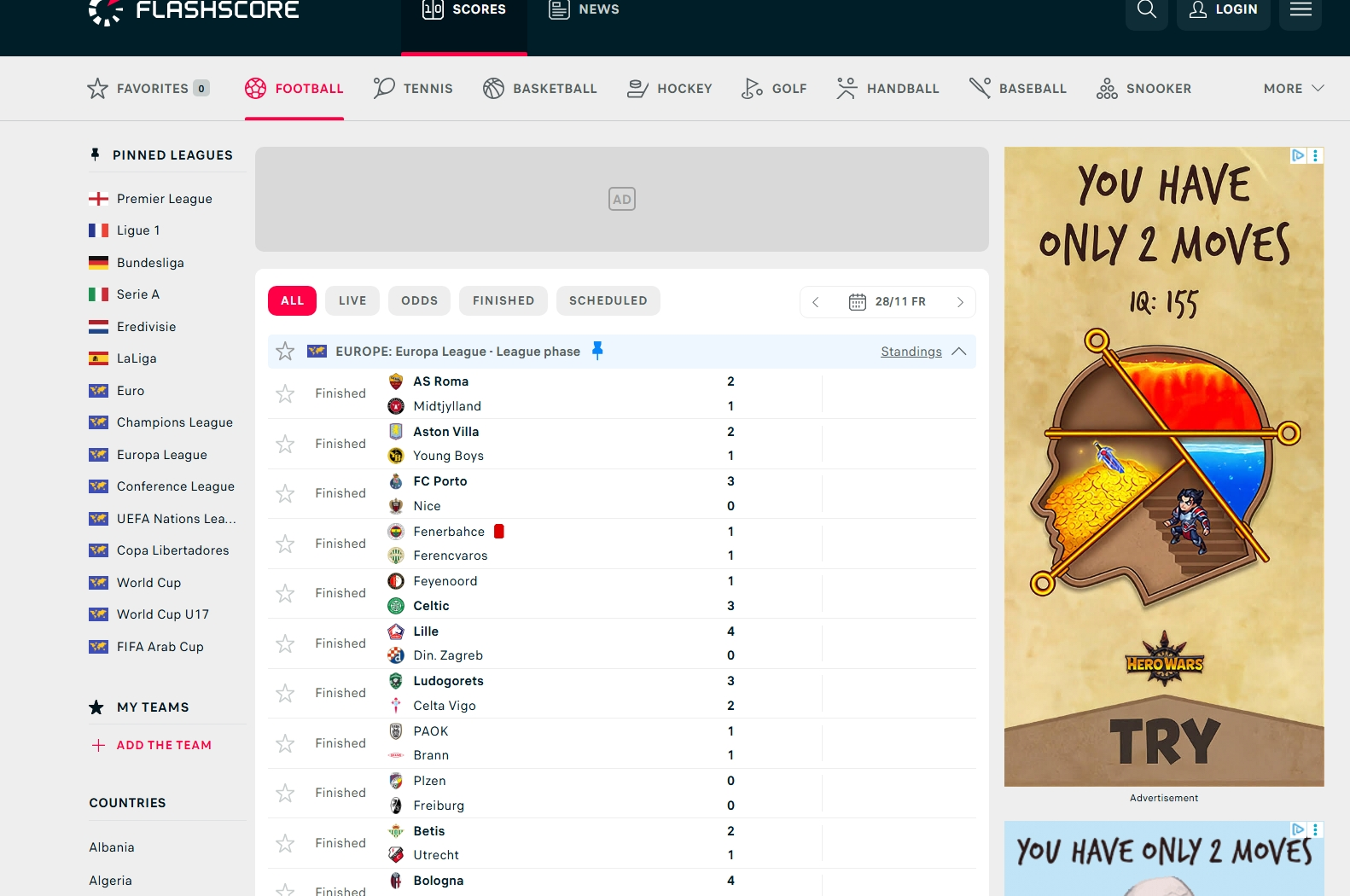Click Fenerbahce red card indicator
This screenshot has height=896, width=1350.
click(x=499, y=531)
